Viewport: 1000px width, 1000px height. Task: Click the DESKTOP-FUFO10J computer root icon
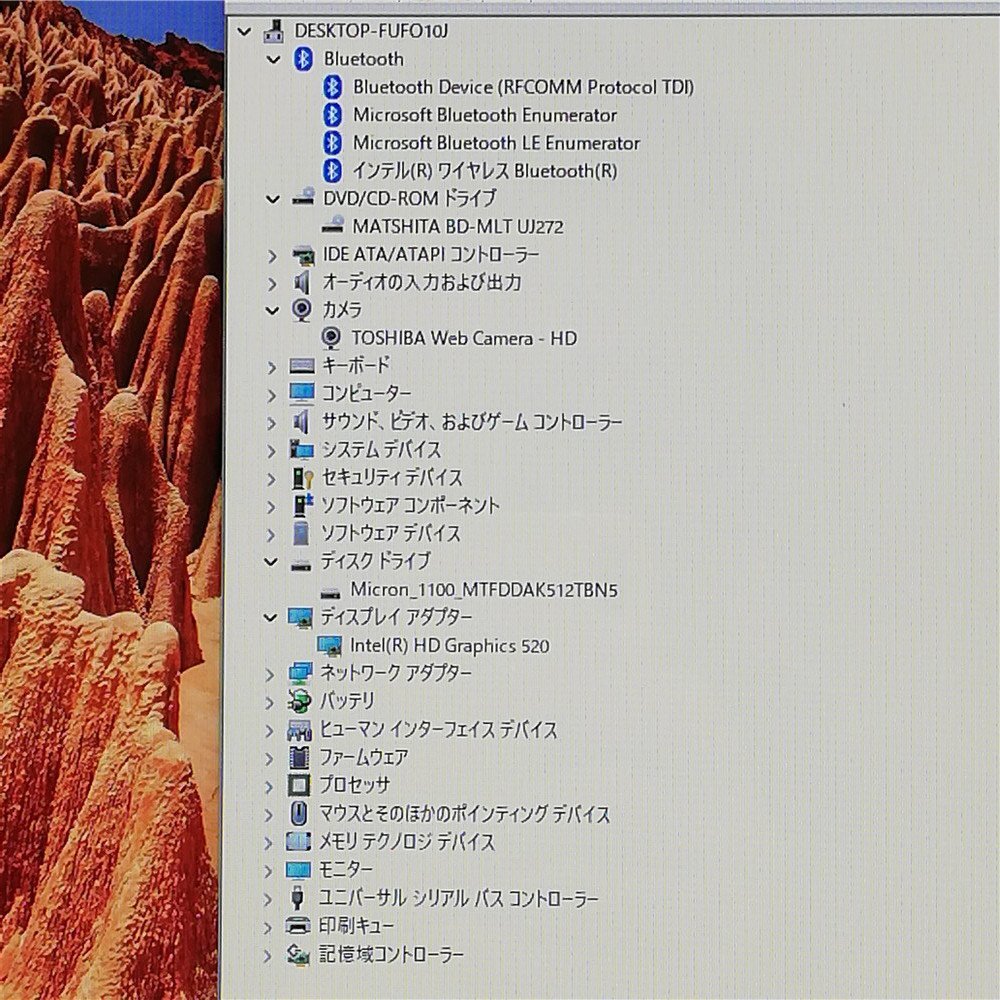pos(274,31)
